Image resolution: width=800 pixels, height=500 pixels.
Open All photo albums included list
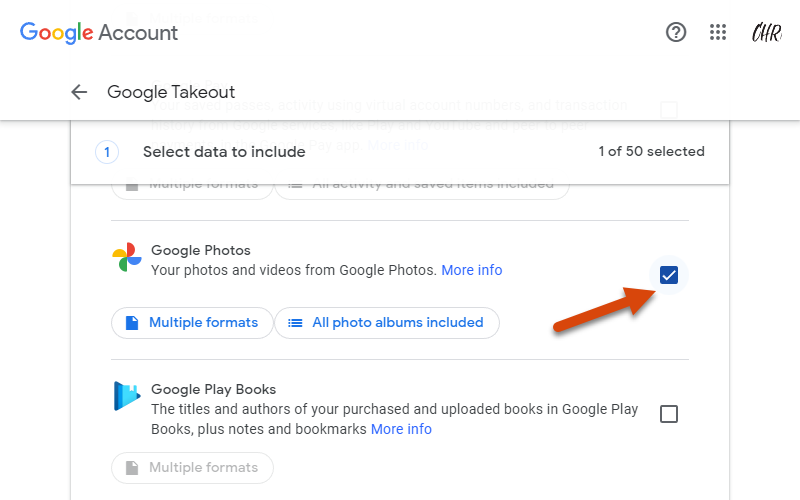tap(387, 322)
